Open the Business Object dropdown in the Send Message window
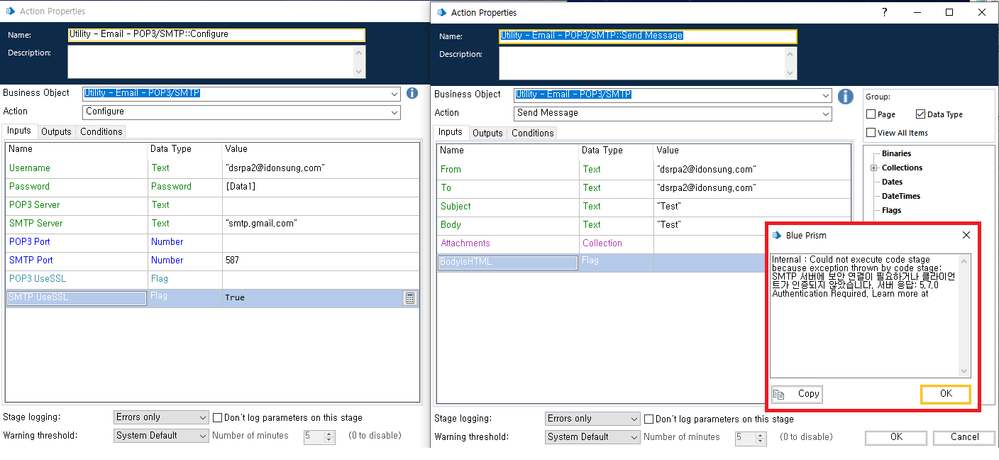 826,95
